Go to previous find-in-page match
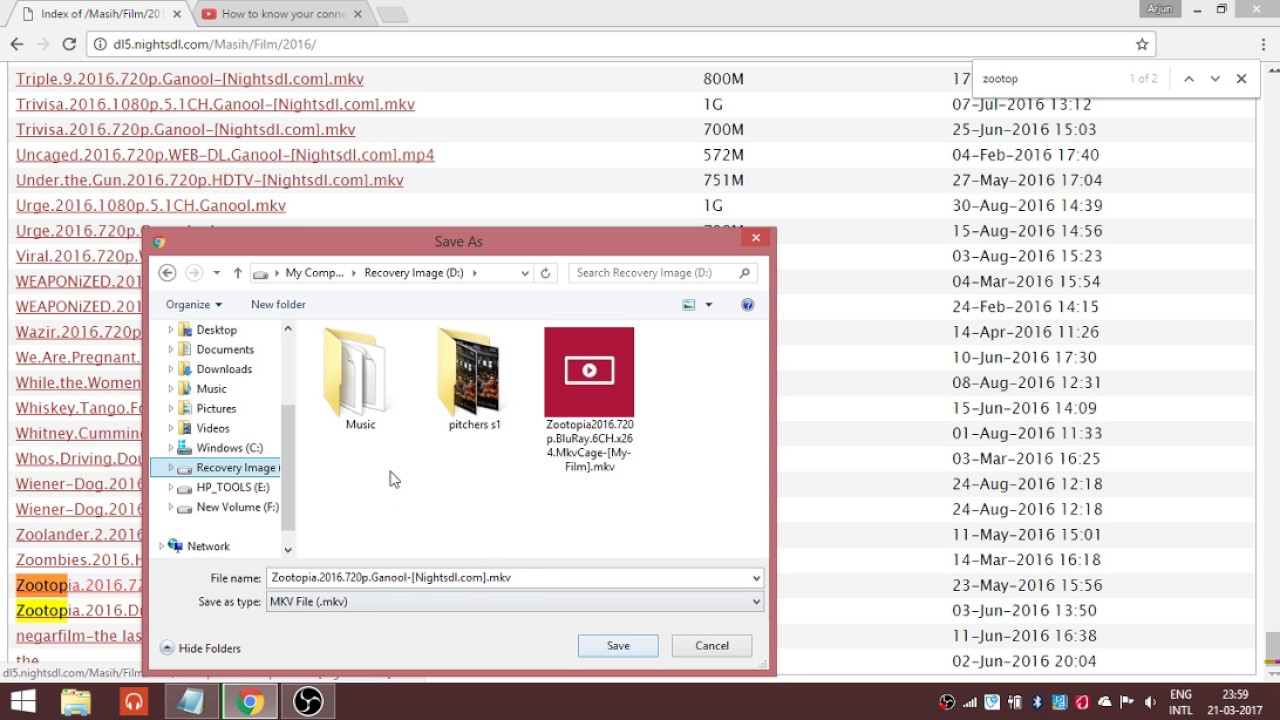 1189,79
